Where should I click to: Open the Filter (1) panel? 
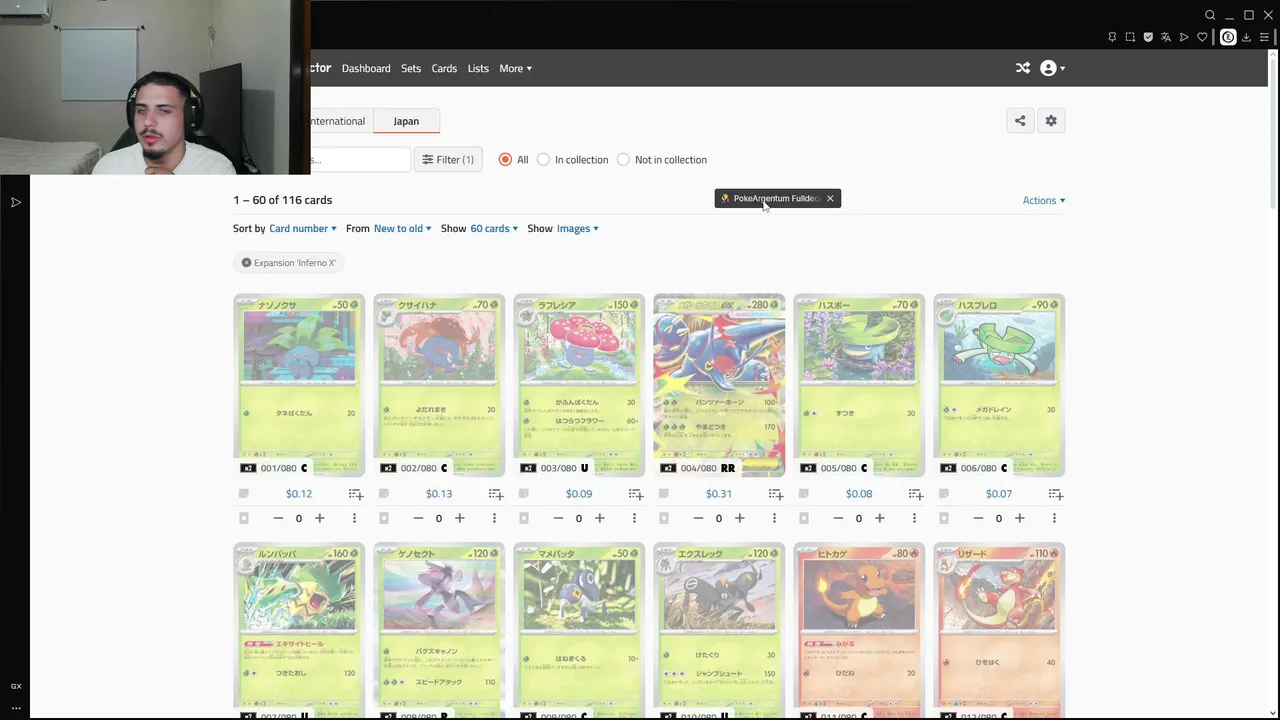[448, 160]
